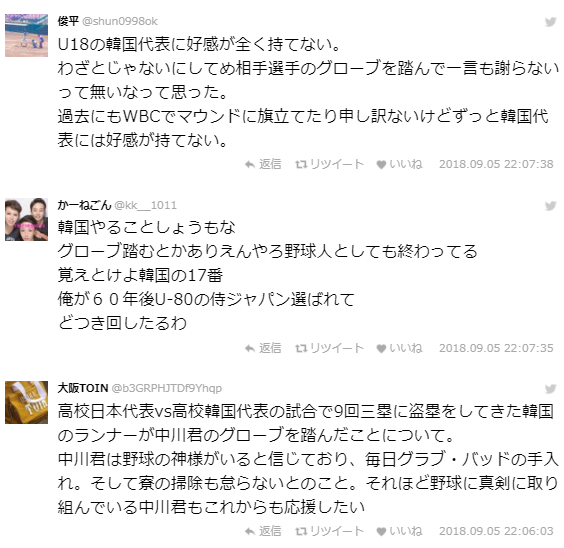
Task: Open the @shun0998ok username link
Action: 120,22
